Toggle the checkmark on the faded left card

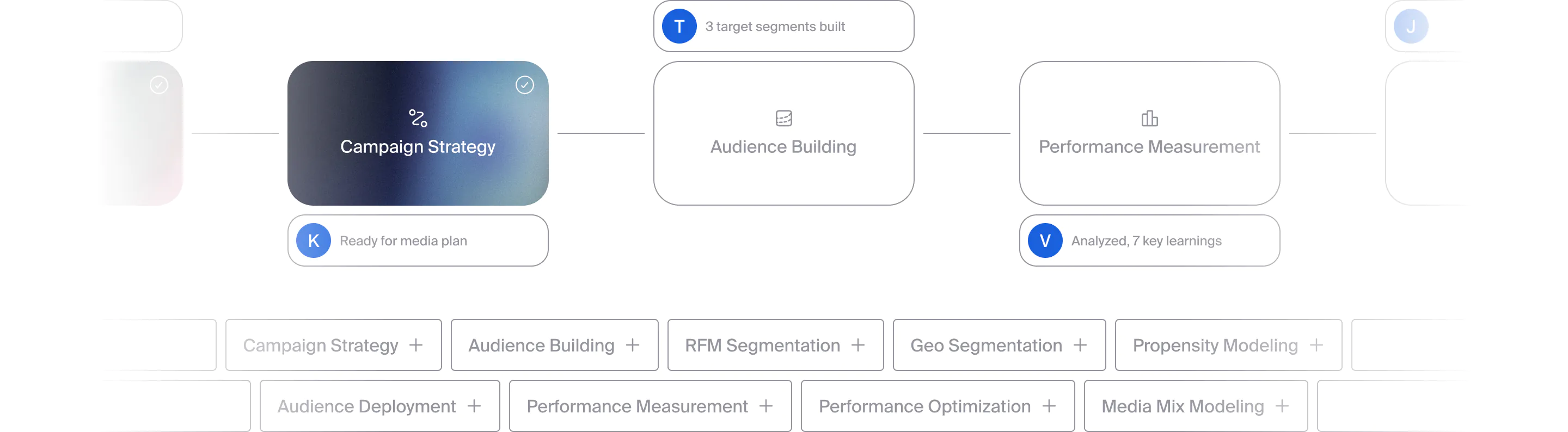pyautogui.click(x=160, y=85)
